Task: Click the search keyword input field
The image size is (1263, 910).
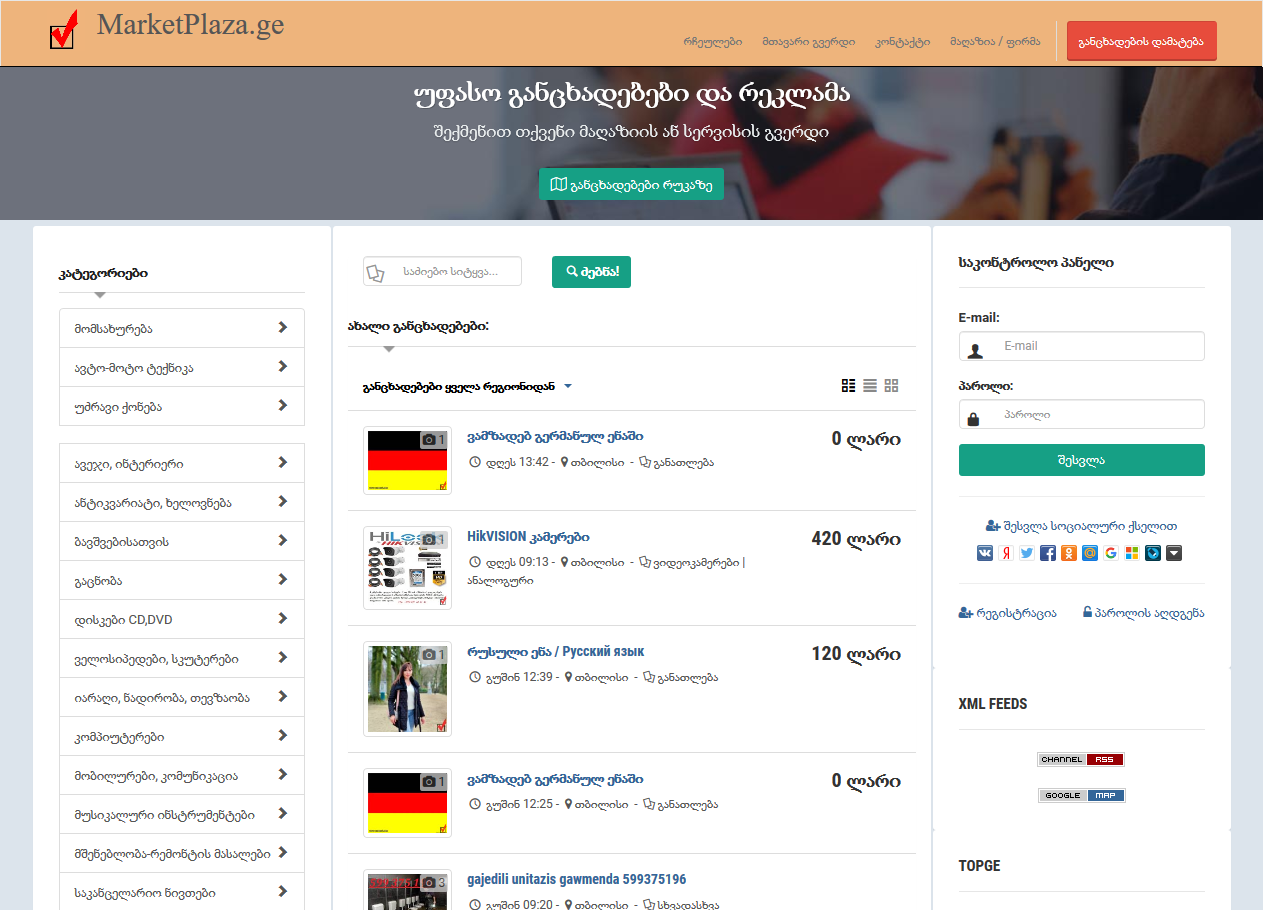Action: [x=456, y=271]
